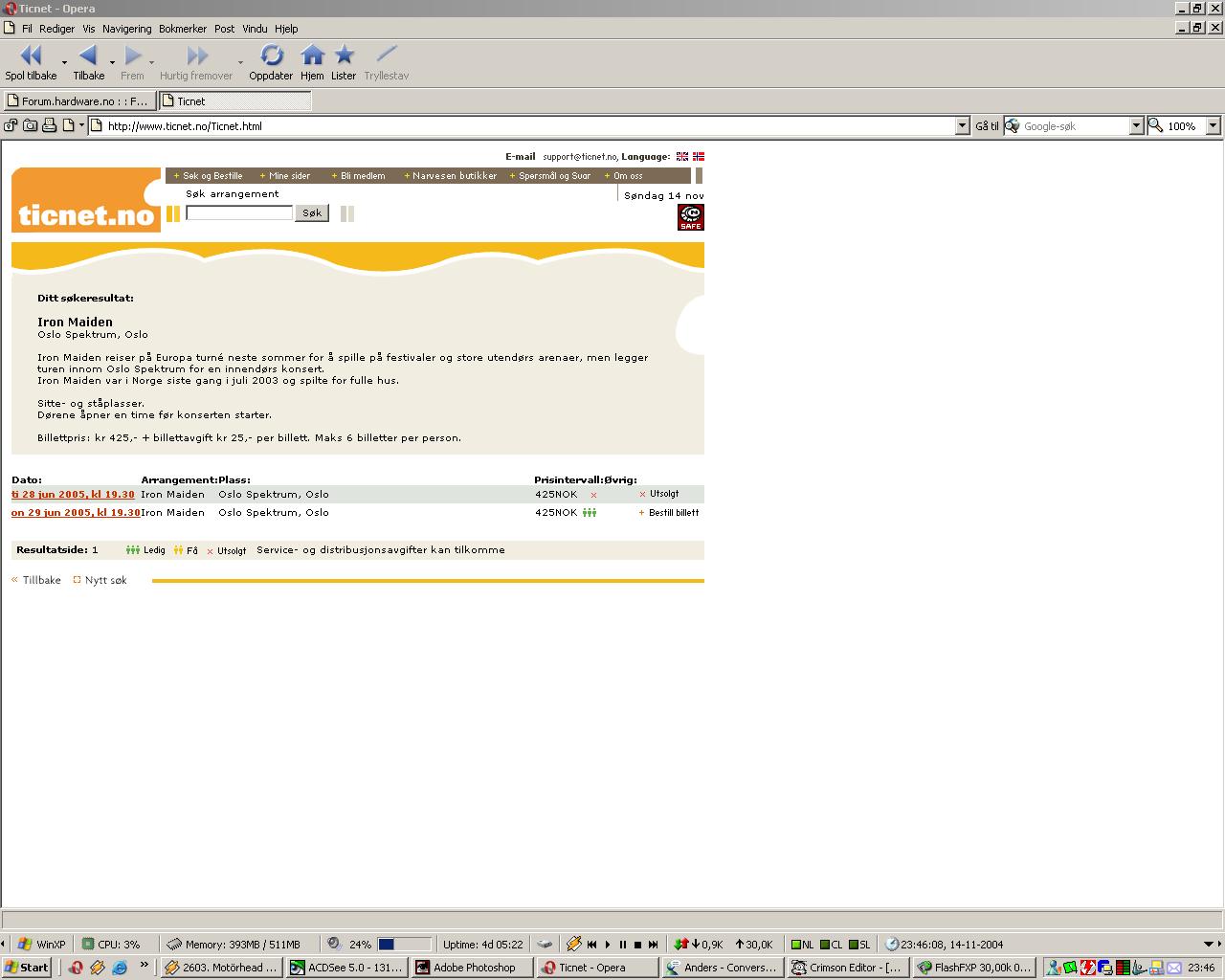Switch language with the British flag

(682, 156)
